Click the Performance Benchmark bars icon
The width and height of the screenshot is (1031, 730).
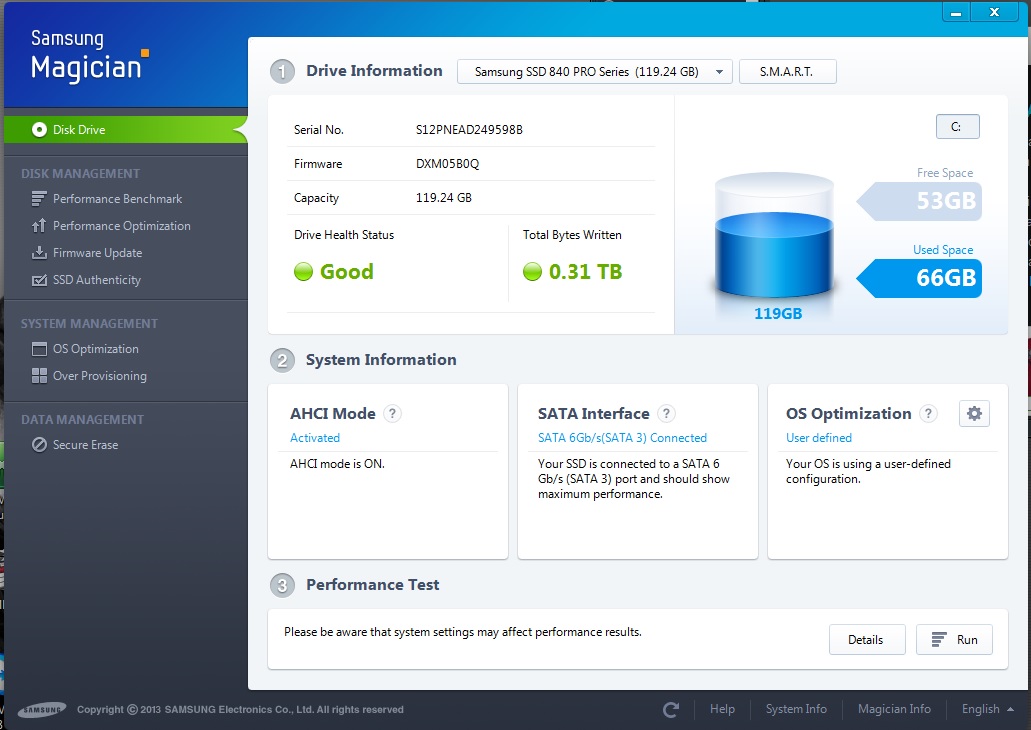pos(39,199)
